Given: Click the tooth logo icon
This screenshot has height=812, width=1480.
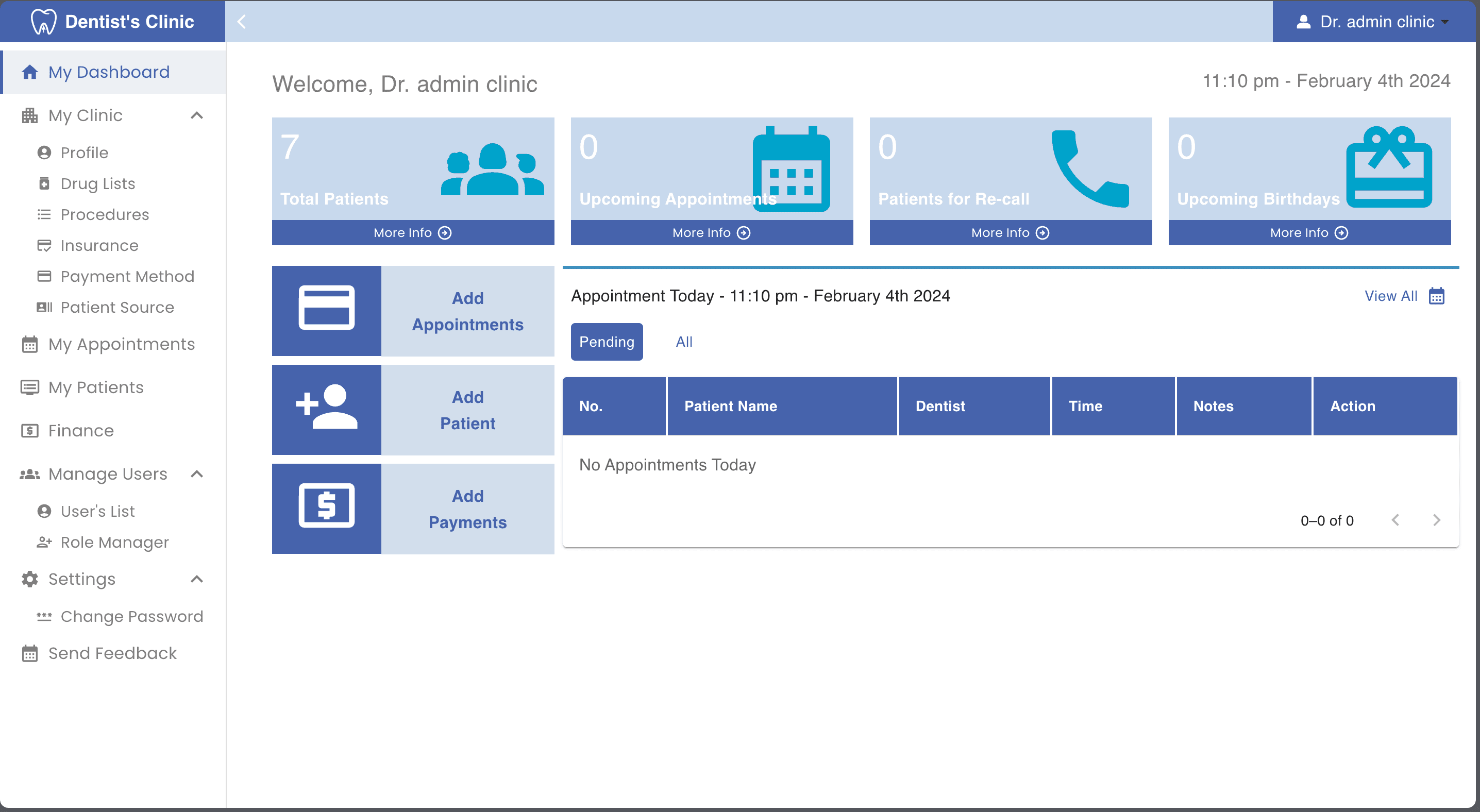Looking at the screenshot, I should [x=43, y=22].
